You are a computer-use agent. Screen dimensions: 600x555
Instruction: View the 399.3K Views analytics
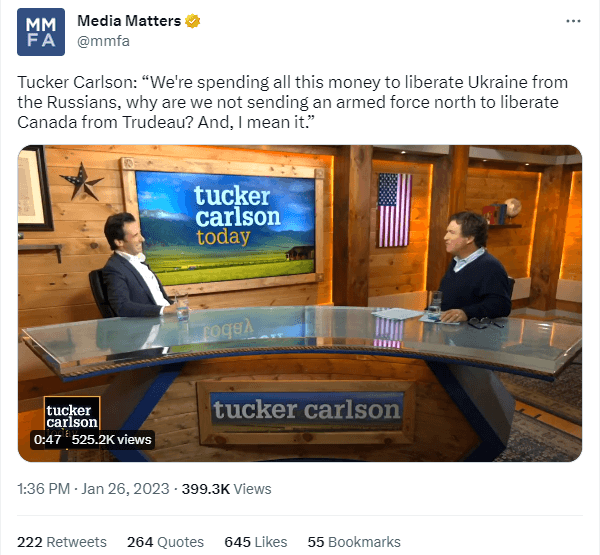[x=227, y=489]
